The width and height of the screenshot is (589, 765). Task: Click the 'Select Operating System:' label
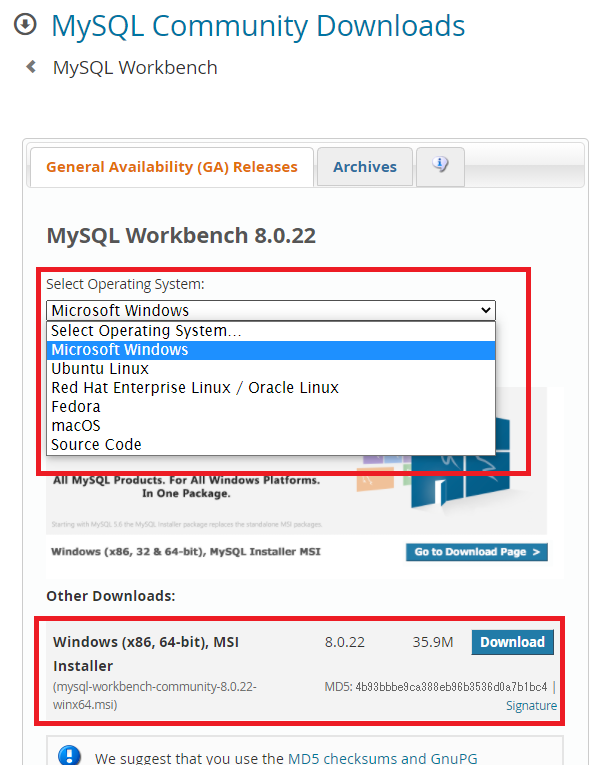point(125,284)
